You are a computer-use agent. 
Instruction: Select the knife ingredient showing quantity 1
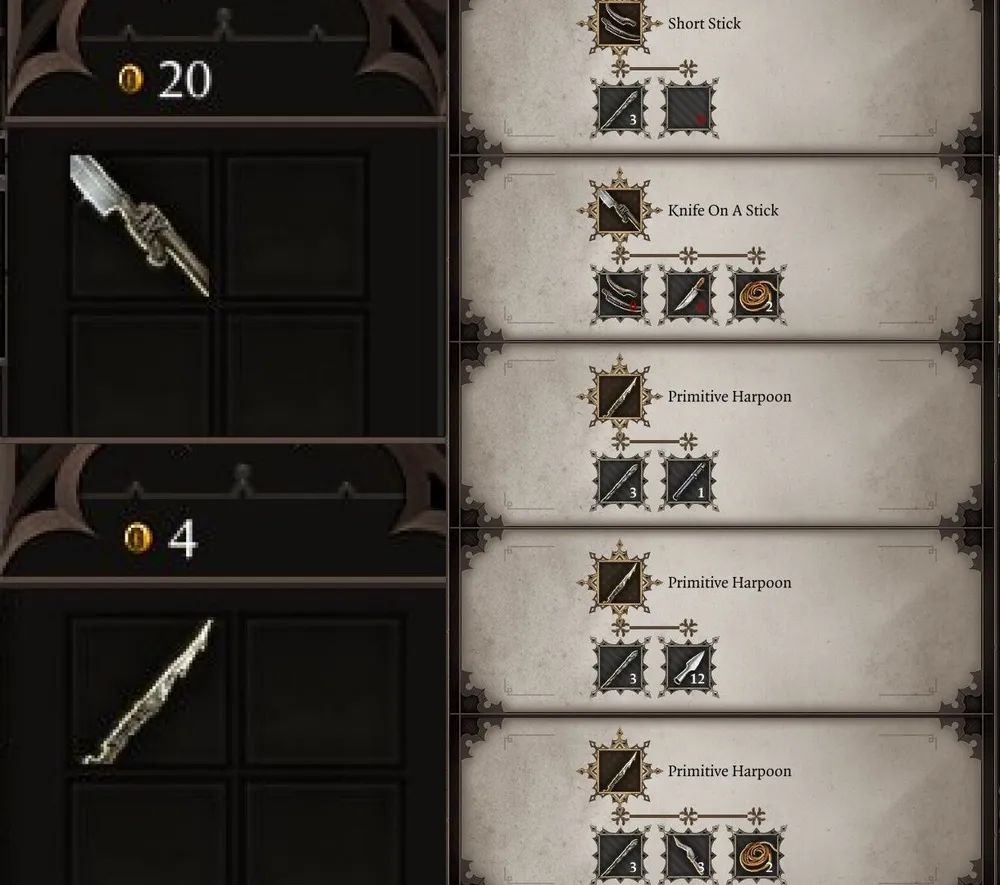point(688,481)
